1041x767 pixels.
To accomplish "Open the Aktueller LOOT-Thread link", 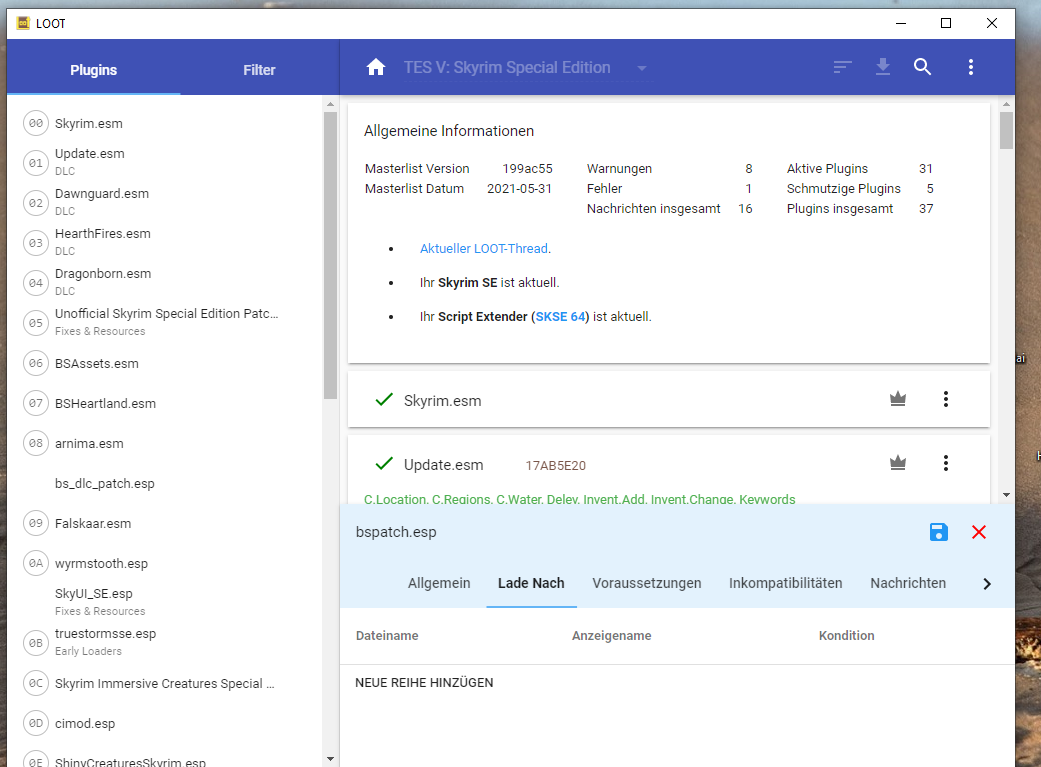I will (484, 249).
